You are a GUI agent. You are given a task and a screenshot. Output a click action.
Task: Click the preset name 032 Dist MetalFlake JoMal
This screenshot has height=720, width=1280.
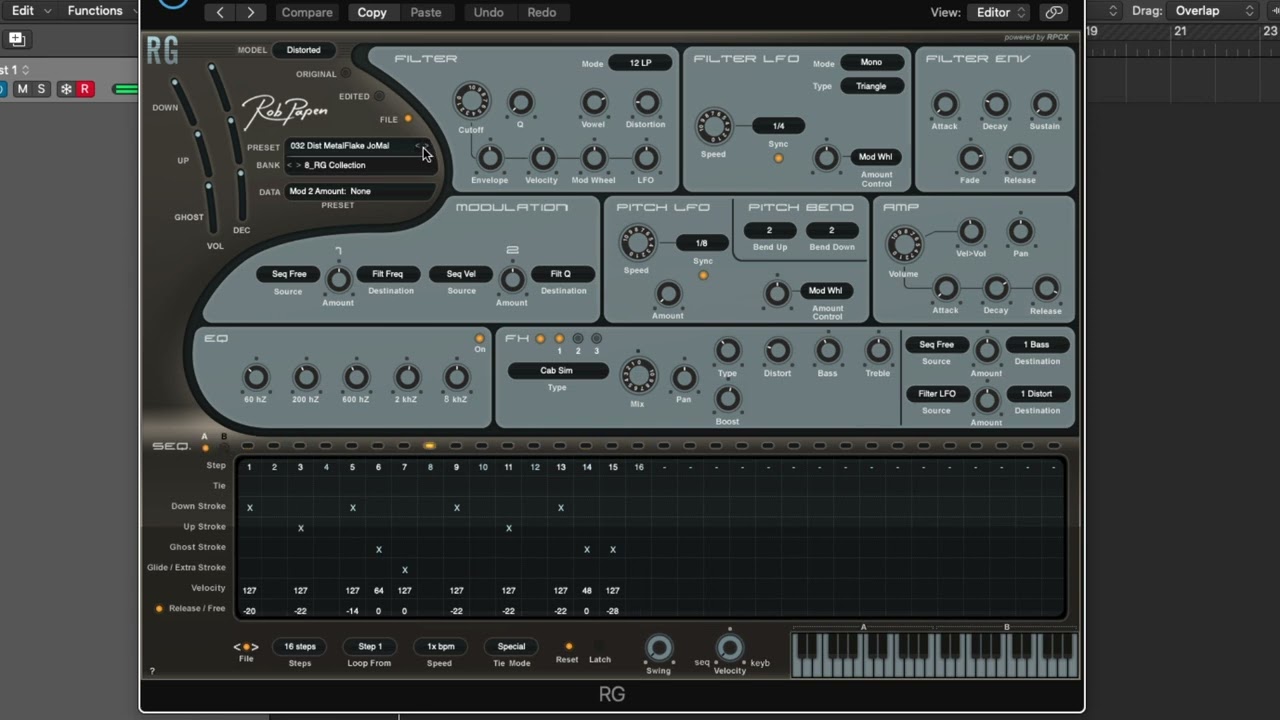[340, 146]
